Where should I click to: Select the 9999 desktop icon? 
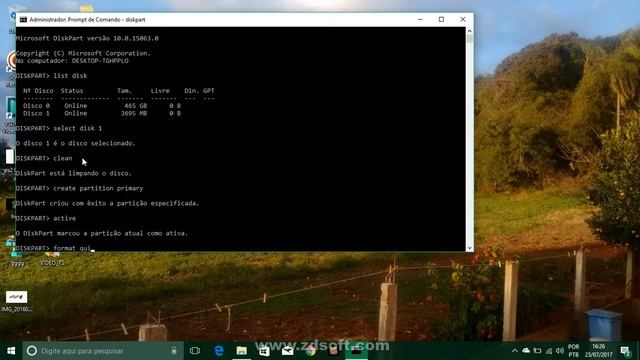[x=16, y=255]
